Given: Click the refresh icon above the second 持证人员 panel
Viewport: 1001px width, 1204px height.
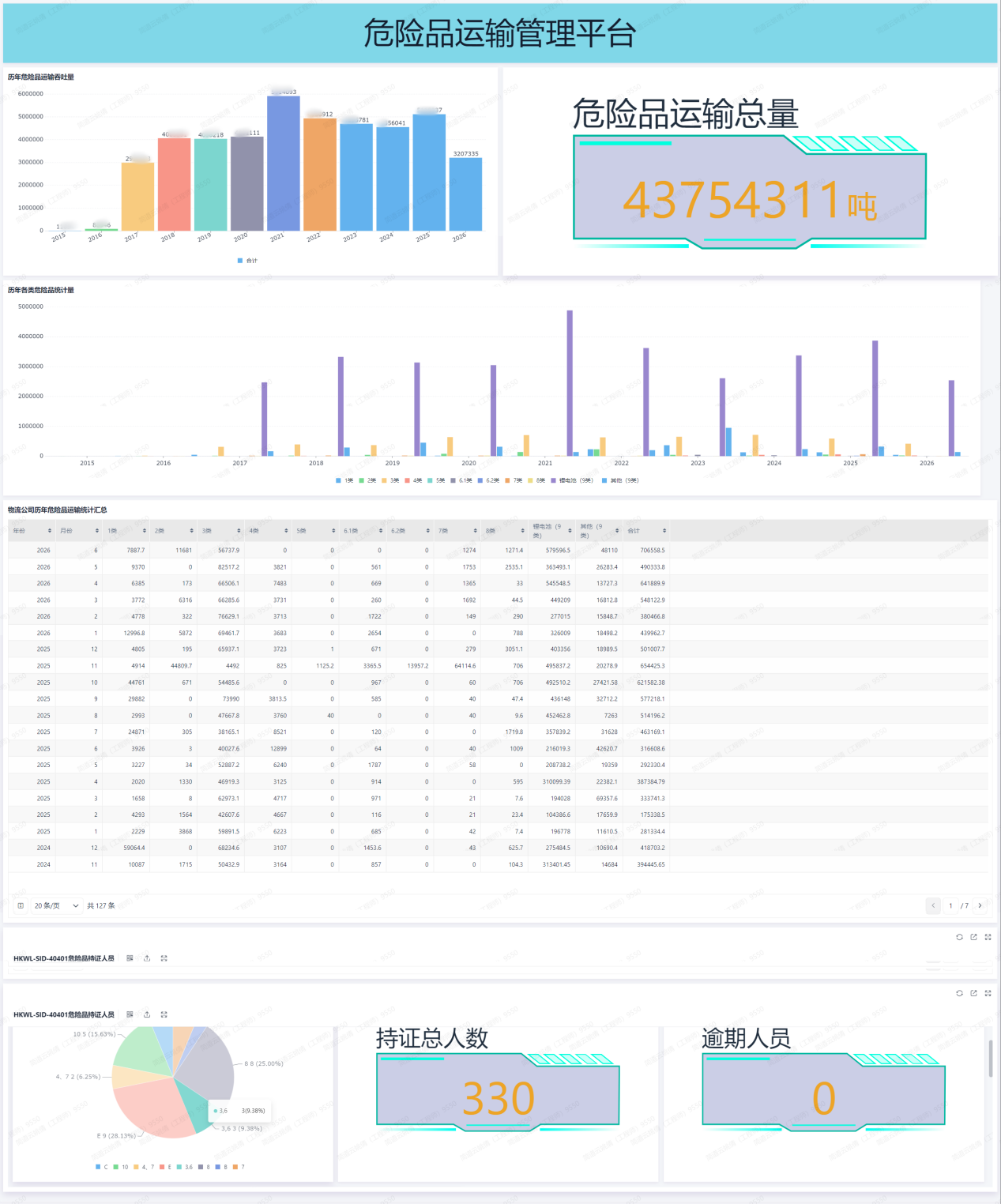Looking at the screenshot, I should pos(959,993).
